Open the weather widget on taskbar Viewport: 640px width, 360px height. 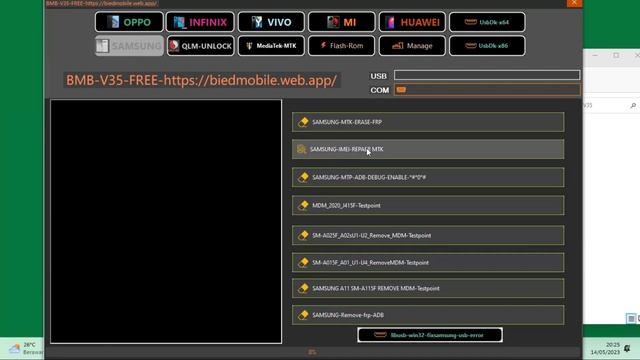(x=26, y=349)
